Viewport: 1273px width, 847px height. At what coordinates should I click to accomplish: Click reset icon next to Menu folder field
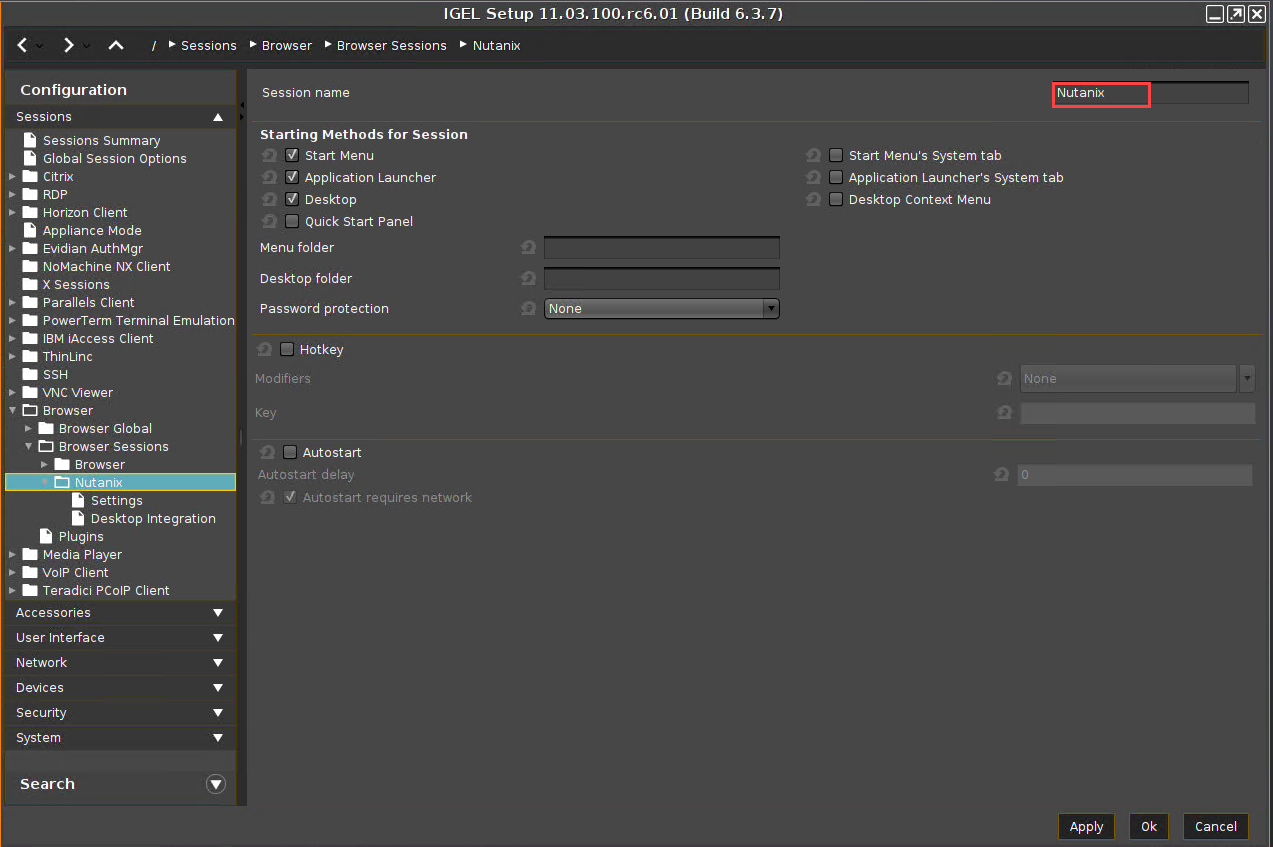pyautogui.click(x=528, y=248)
